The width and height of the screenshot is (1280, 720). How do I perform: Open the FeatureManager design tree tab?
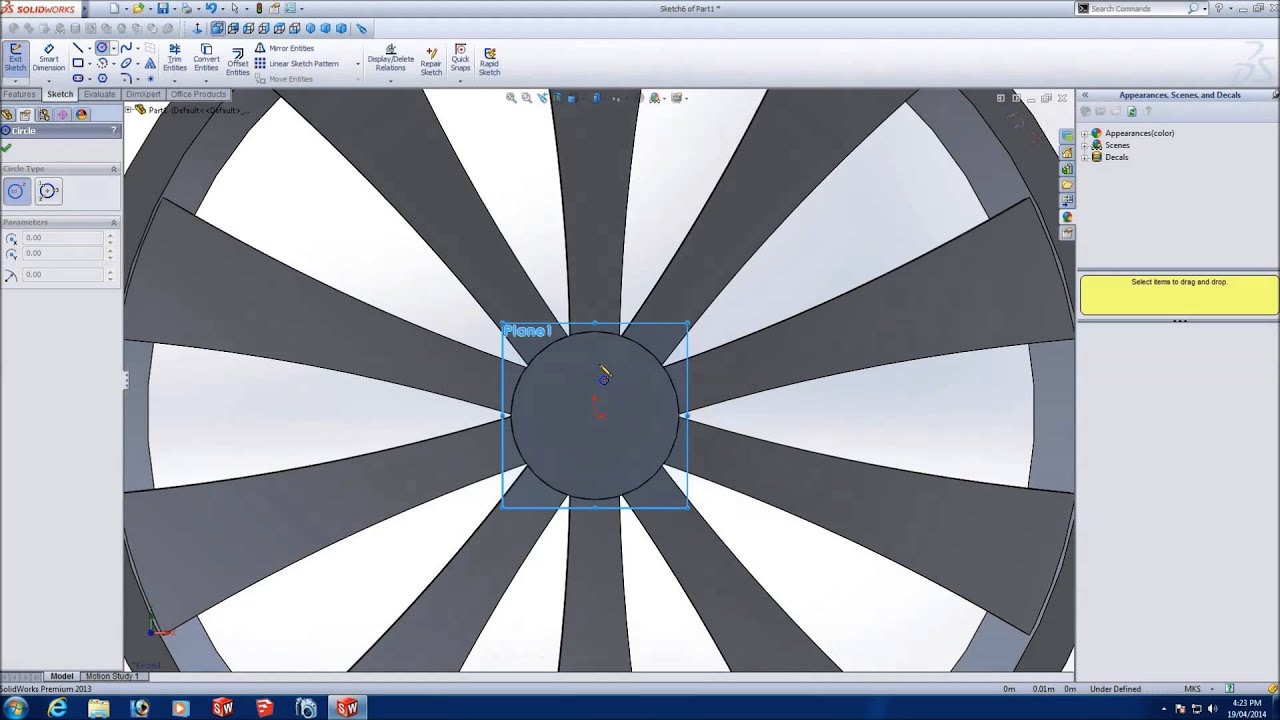(x=7, y=114)
